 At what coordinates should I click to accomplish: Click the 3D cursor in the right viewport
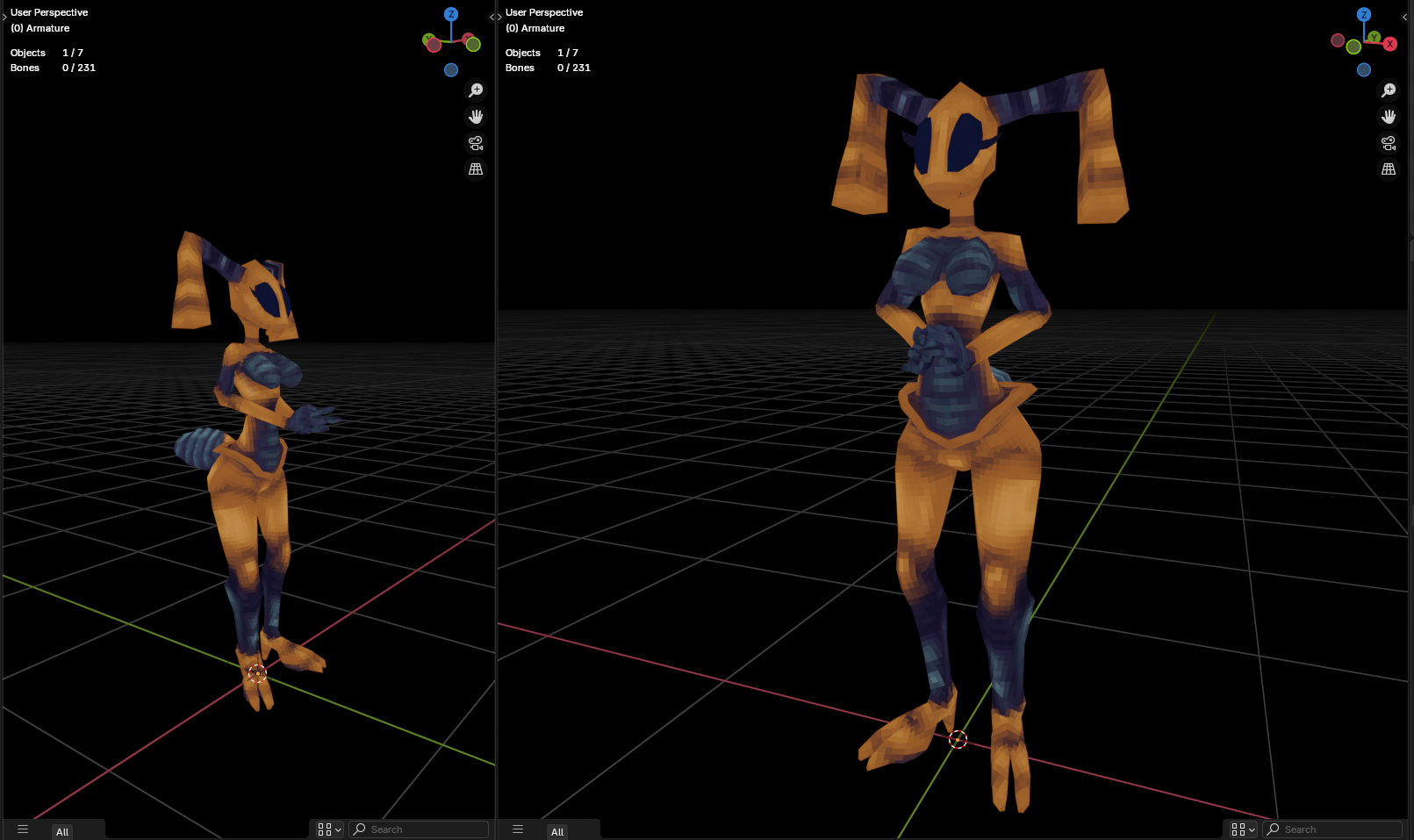tap(958, 740)
